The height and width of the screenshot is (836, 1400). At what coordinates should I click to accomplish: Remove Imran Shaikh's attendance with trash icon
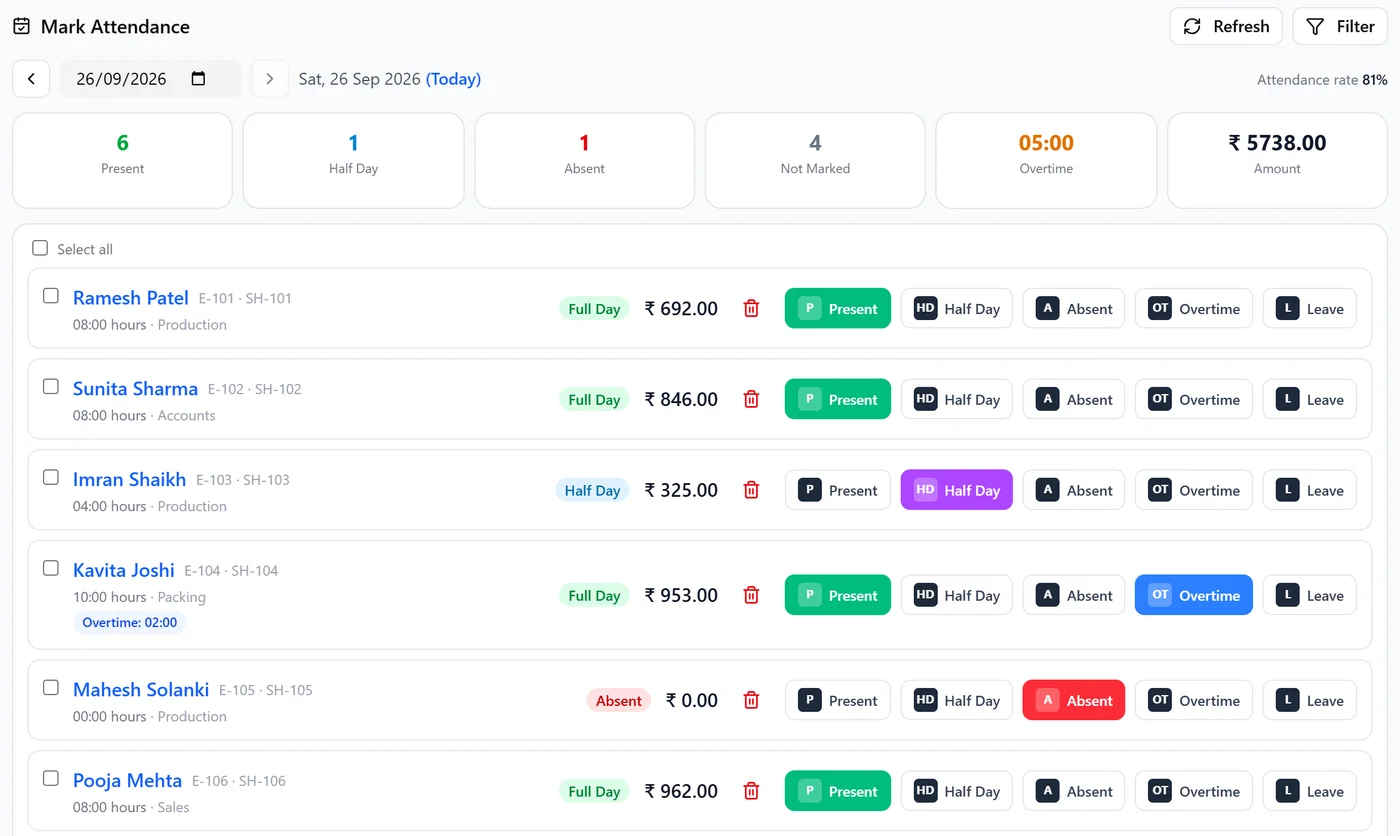(751, 490)
